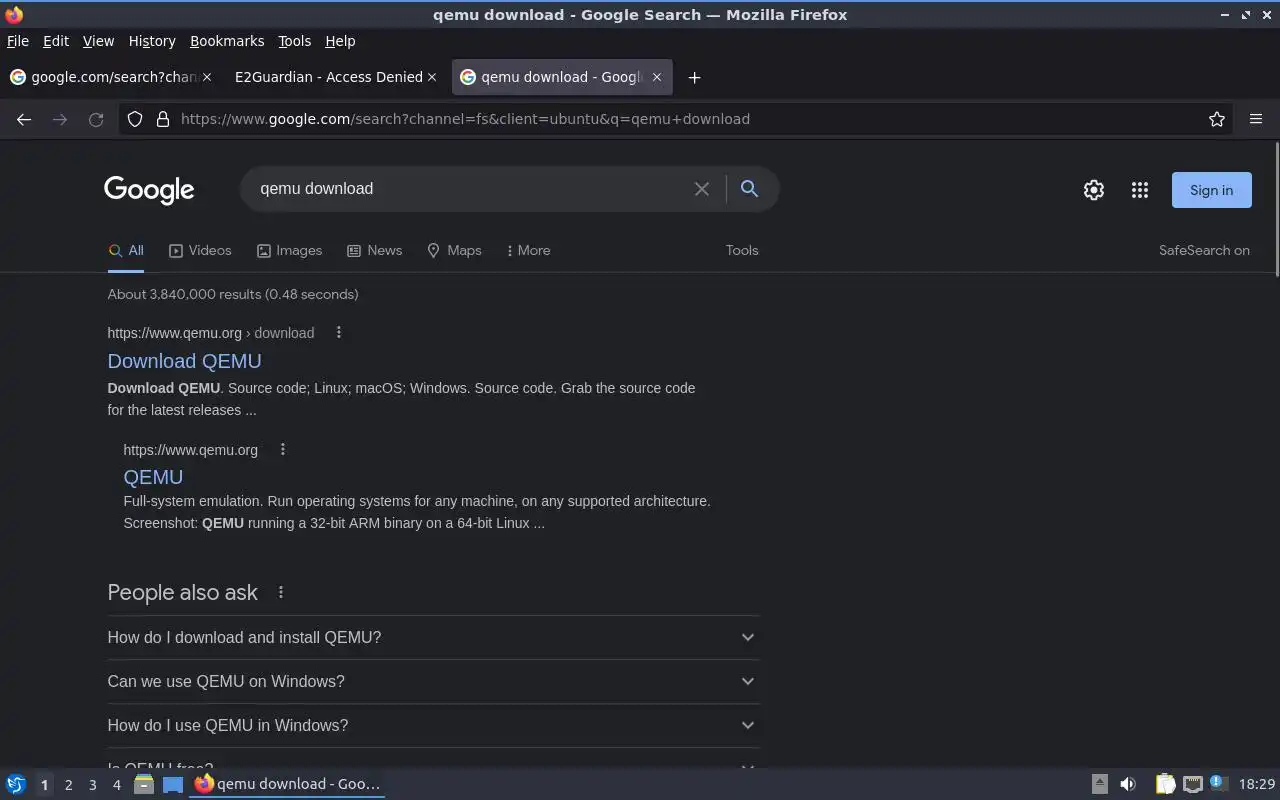This screenshot has height=800, width=1280.
Task: Click the qemu.org download breadcrumb URL
Action: click(x=211, y=333)
